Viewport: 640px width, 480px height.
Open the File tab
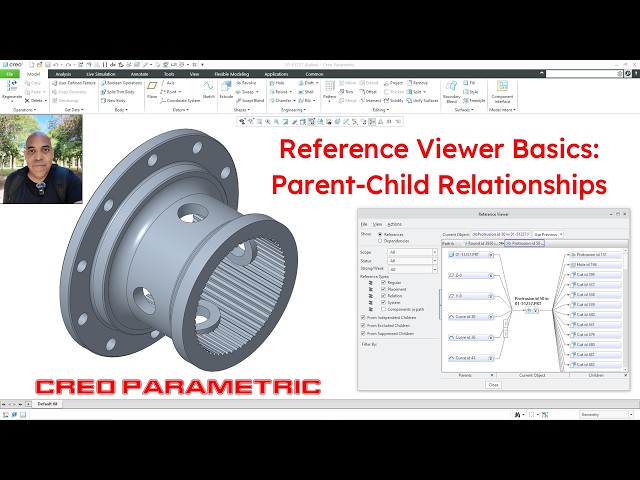click(10, 74)
